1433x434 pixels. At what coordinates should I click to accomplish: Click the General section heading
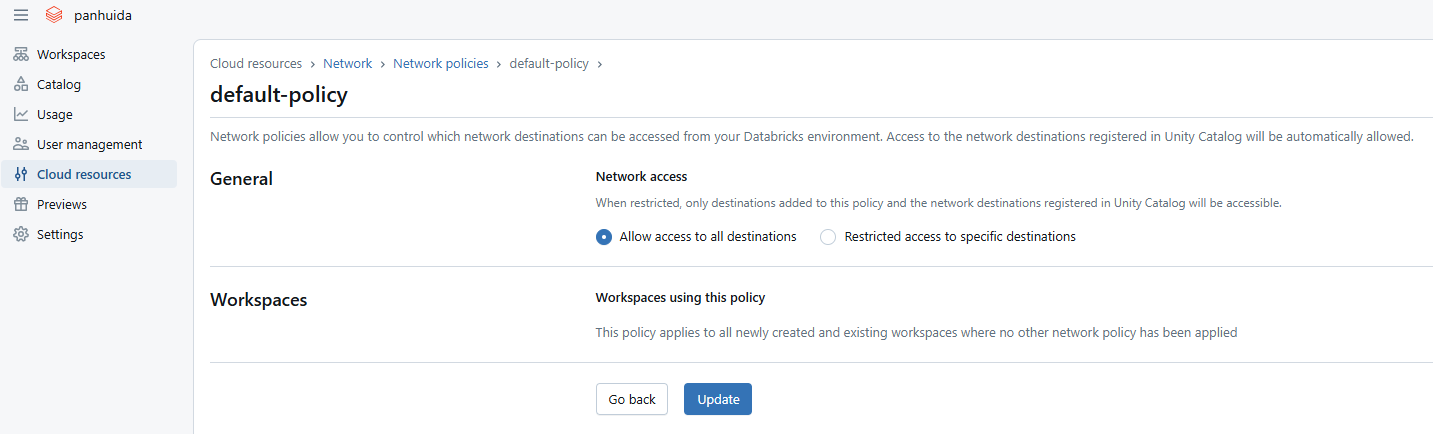click(x=241, y=179)
